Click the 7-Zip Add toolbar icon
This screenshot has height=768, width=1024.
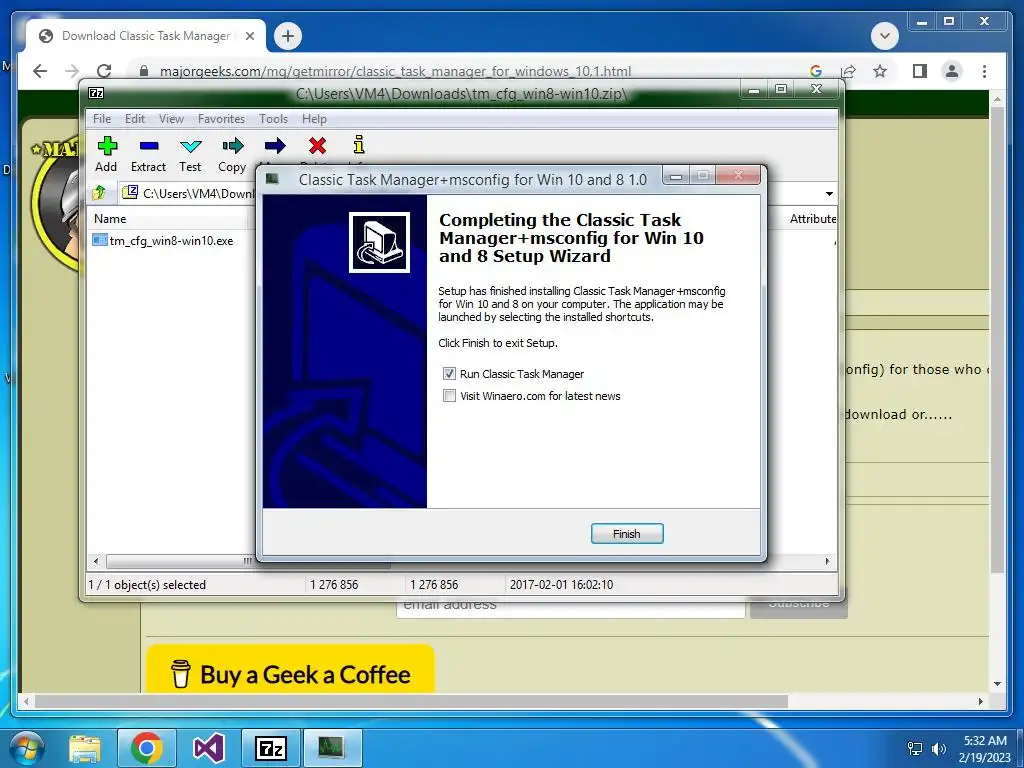106,146
